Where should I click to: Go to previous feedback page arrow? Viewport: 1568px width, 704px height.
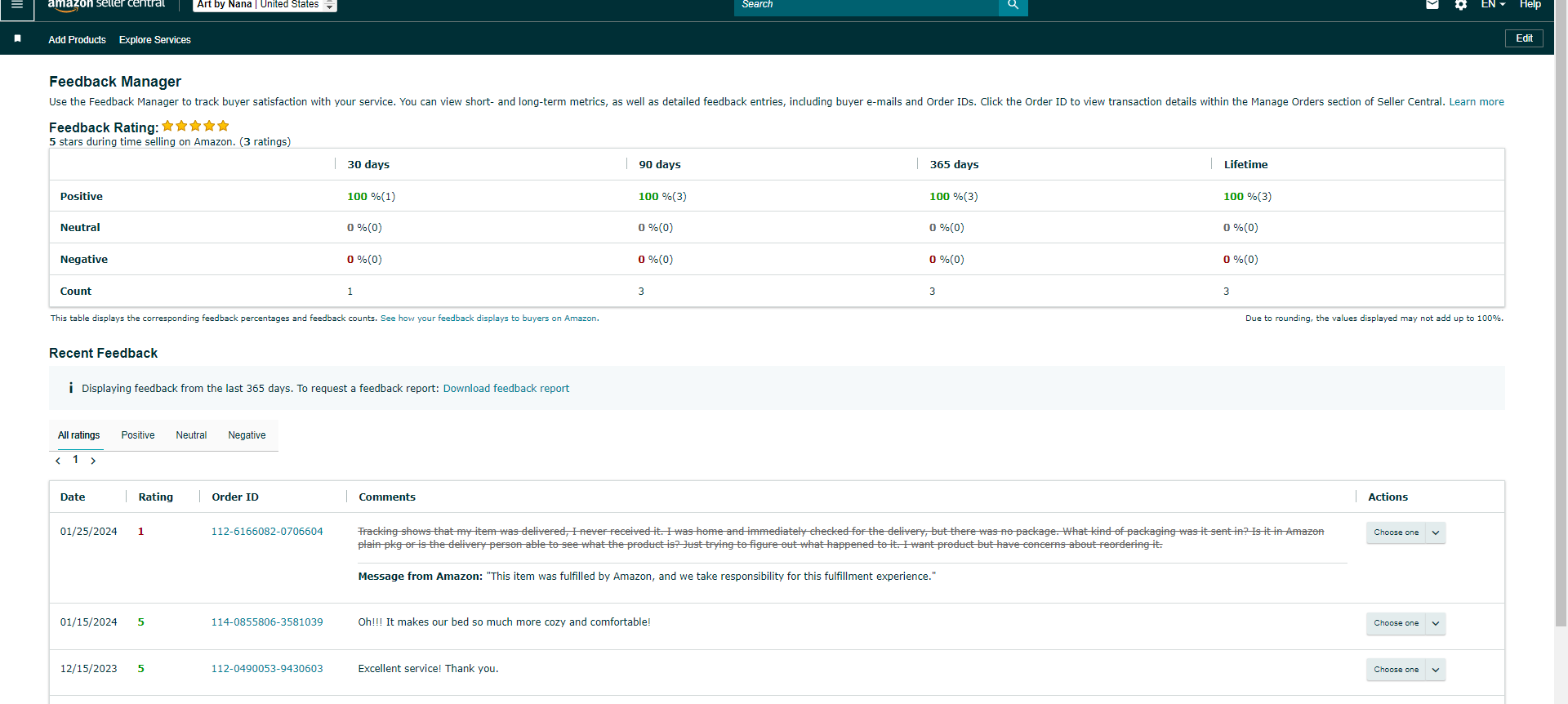[x=58, y=461]
